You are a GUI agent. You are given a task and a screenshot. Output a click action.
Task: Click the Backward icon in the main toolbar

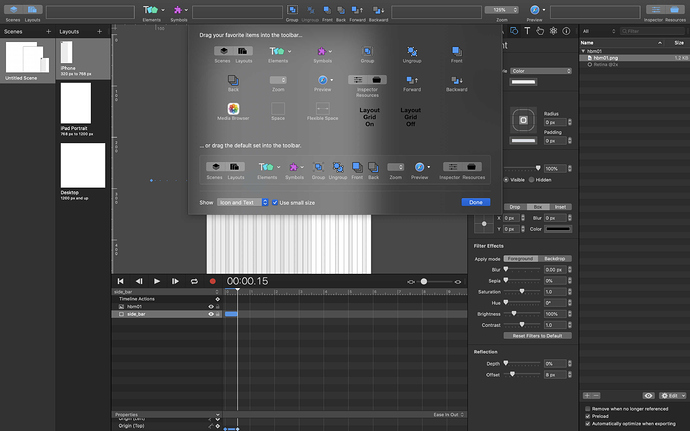pyautogui.click(x=378, y=10)
